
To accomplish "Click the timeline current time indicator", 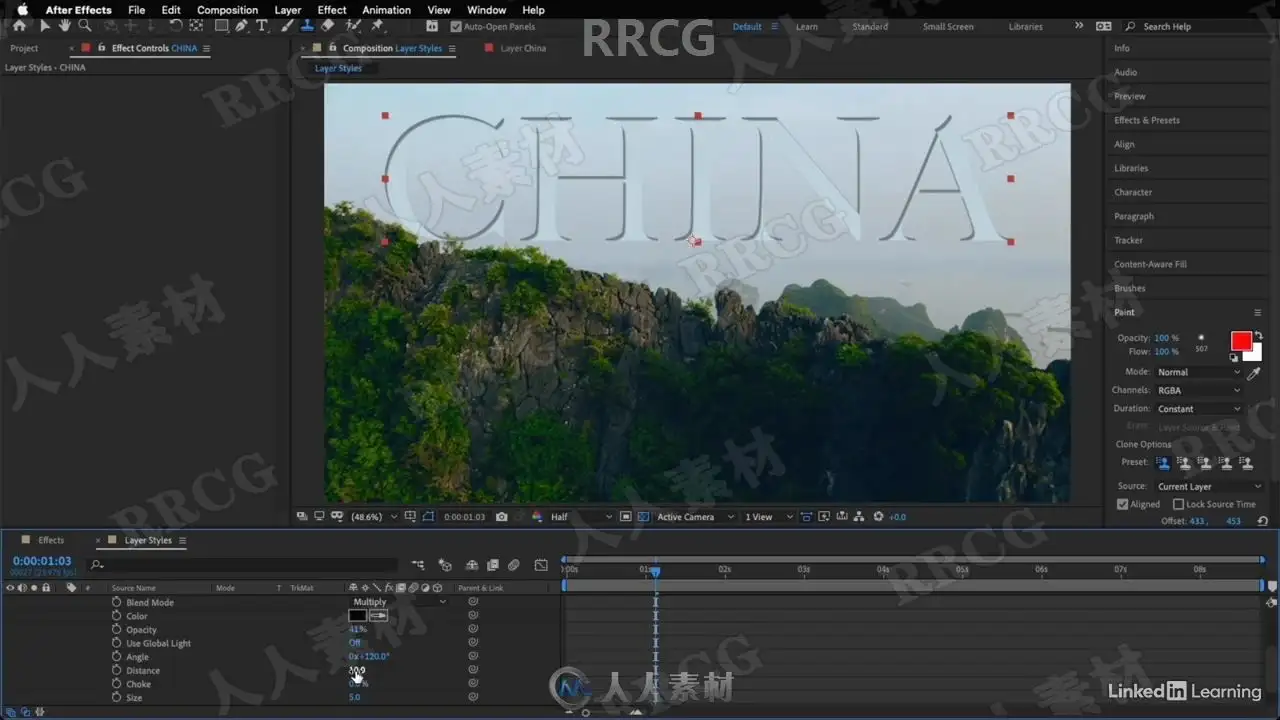I will click(x=656, y=571).
